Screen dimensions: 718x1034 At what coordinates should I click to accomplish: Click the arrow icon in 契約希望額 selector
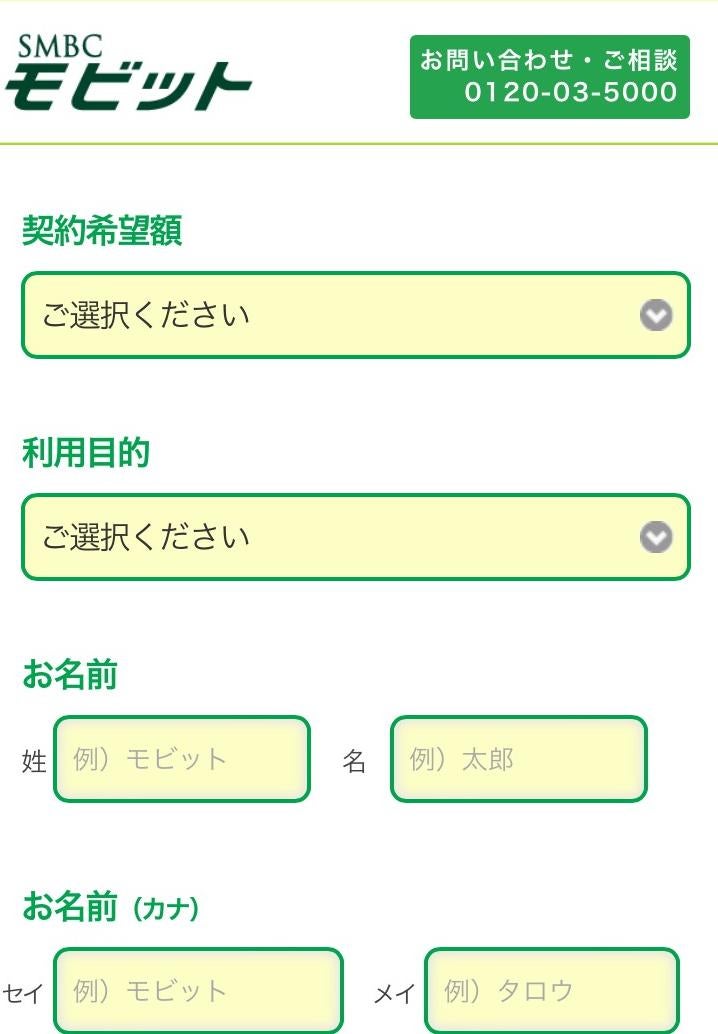click(656, 316)
